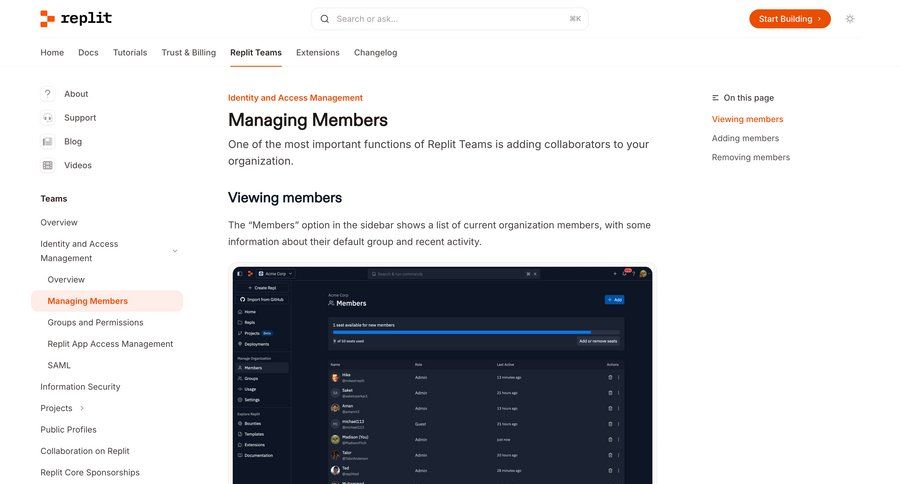Open Groups and Permissions page
This screenshot has height=484, width=900.
tap(95, 323)
